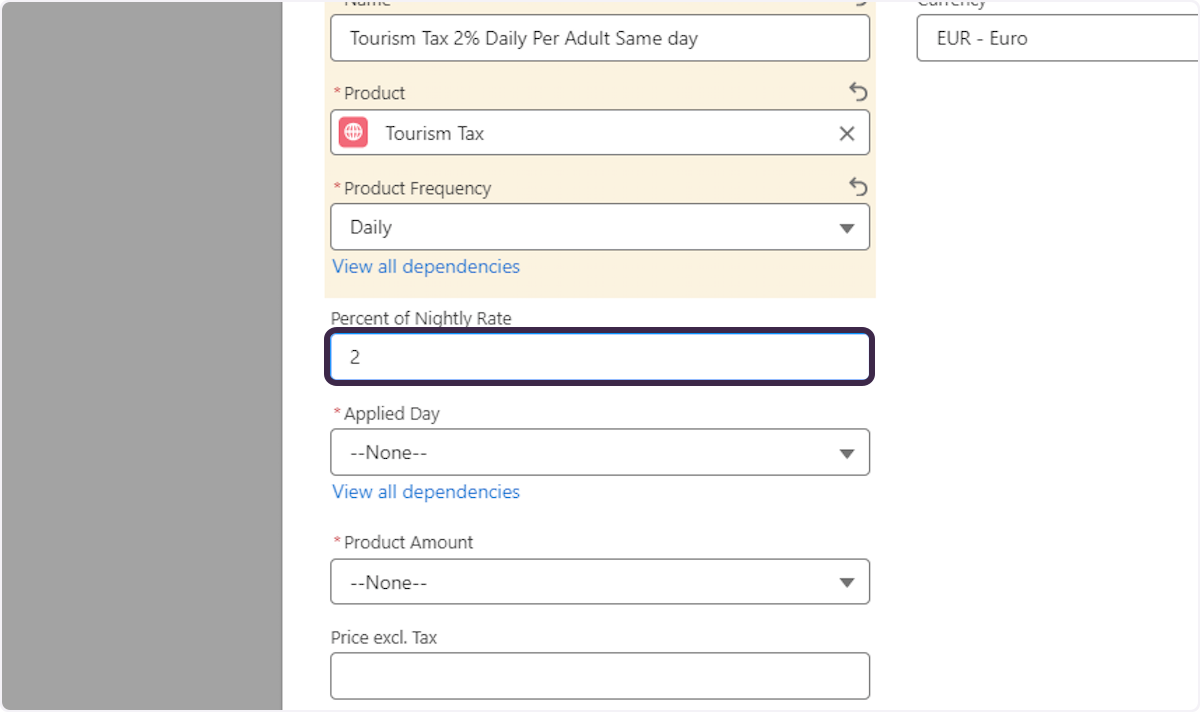Click the Price excl. Tax label
The image size is (1200, 712).
384,637
